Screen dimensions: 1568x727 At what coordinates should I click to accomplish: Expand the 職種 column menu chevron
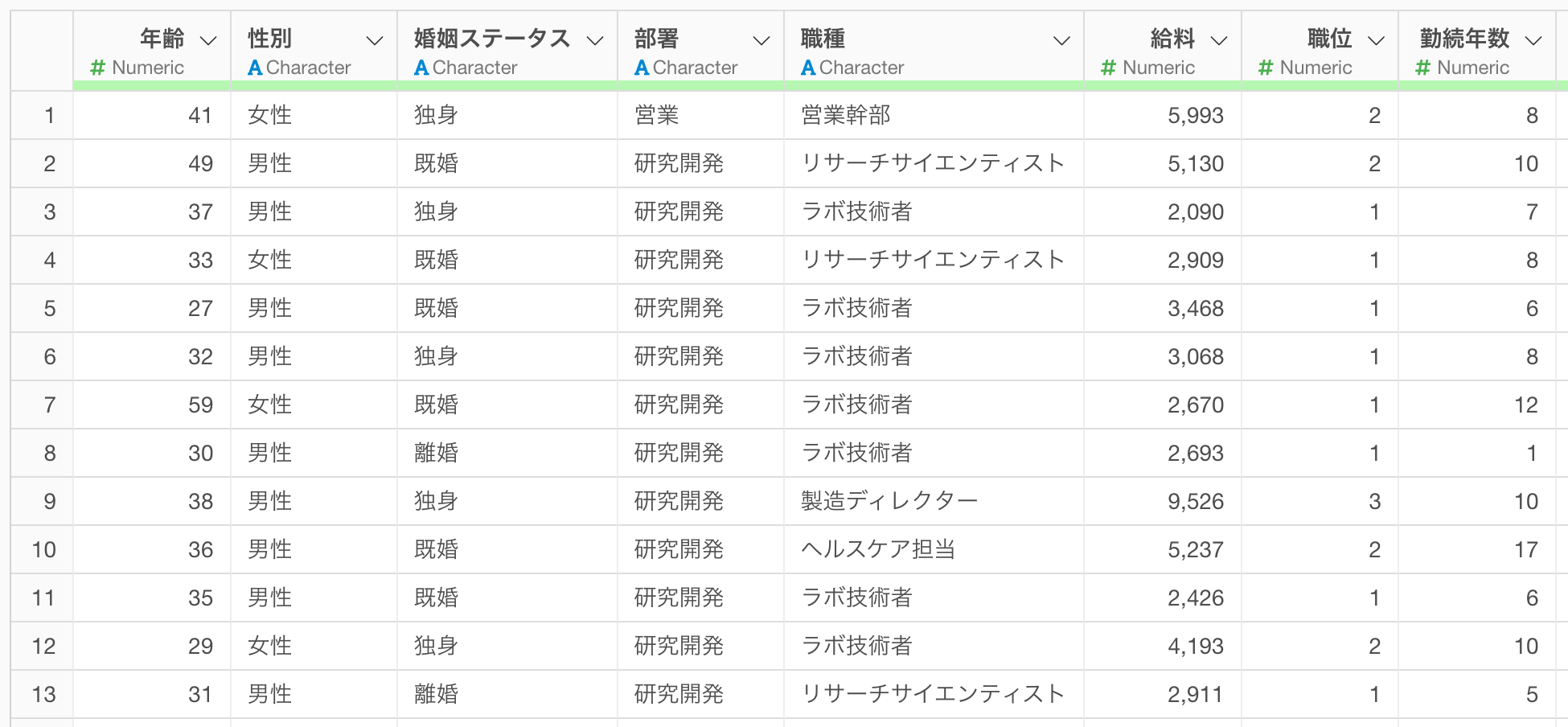coord(1061,40)
